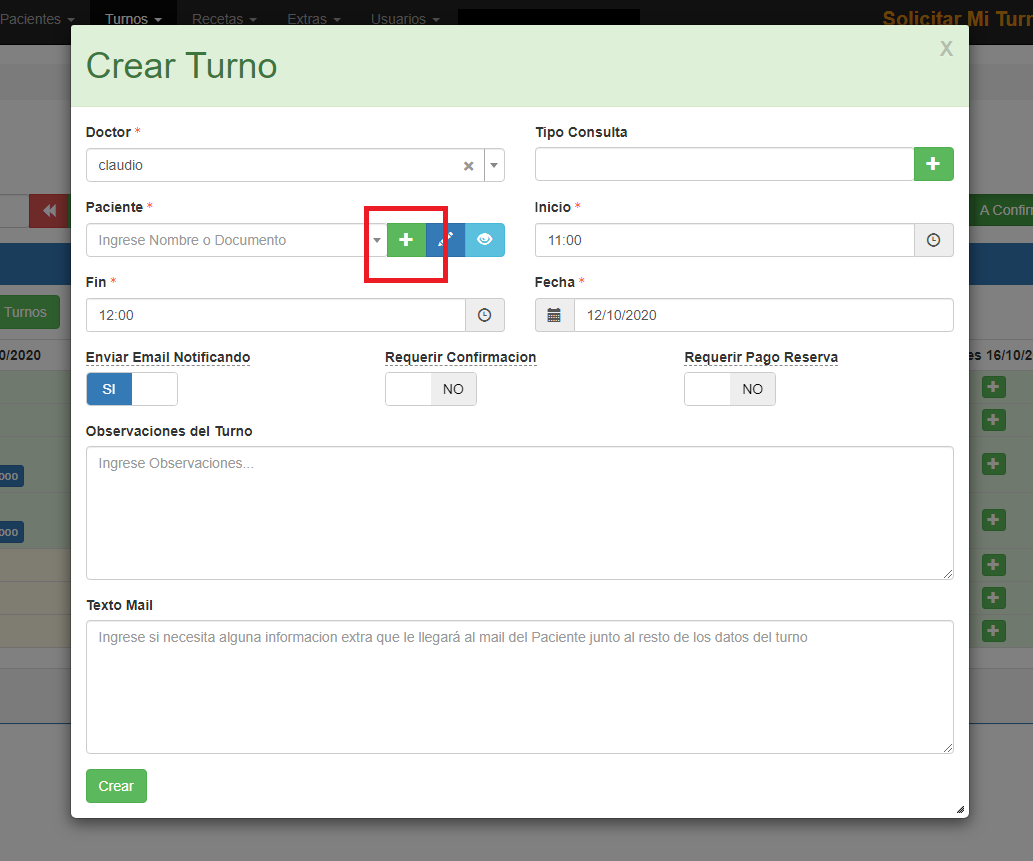Open the Extras dropdown menu

tap(313, 19)
